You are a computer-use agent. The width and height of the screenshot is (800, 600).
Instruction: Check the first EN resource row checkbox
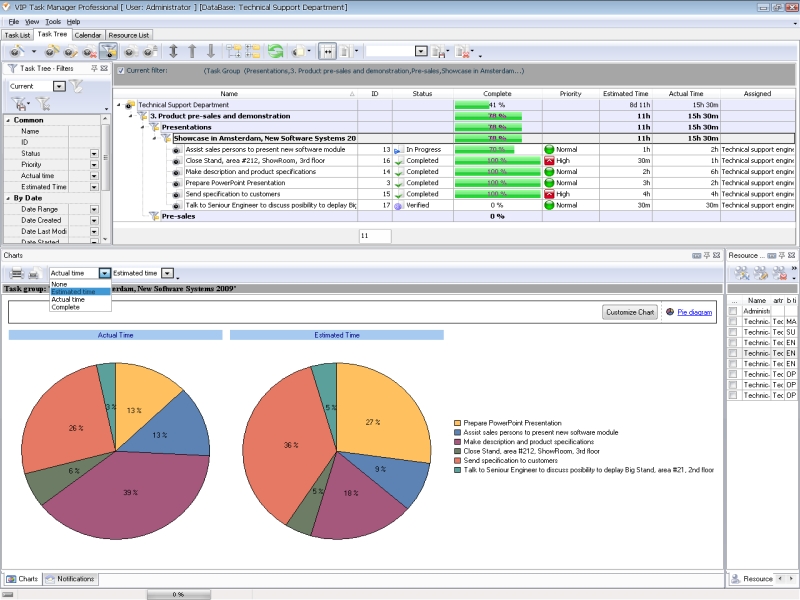pos(733,342)
